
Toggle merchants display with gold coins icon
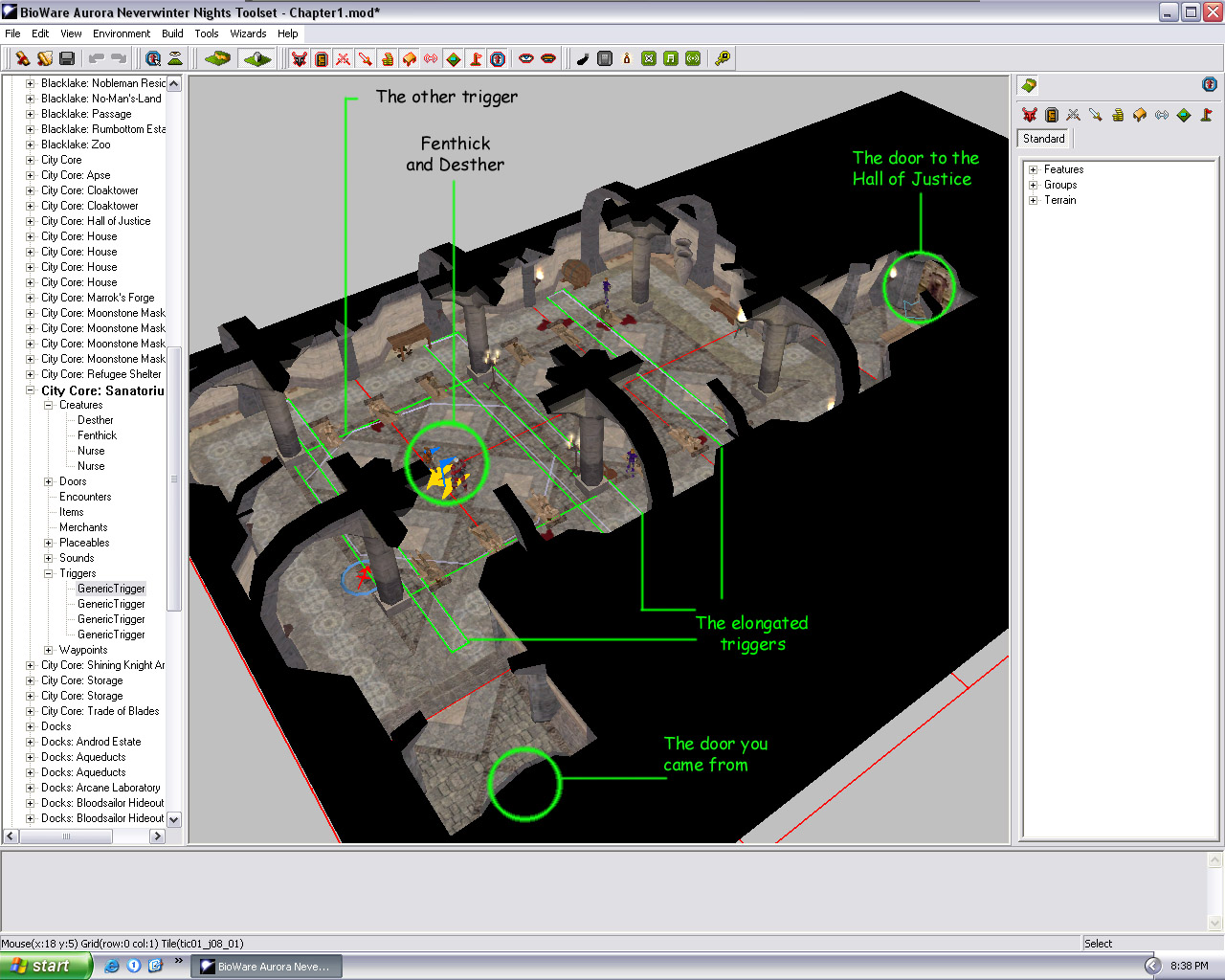(388, 58)
